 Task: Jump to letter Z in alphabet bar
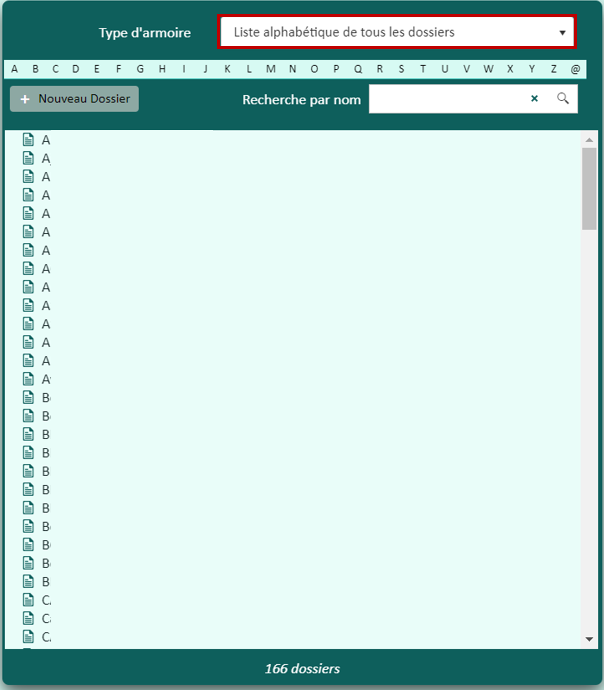[554, 69]
